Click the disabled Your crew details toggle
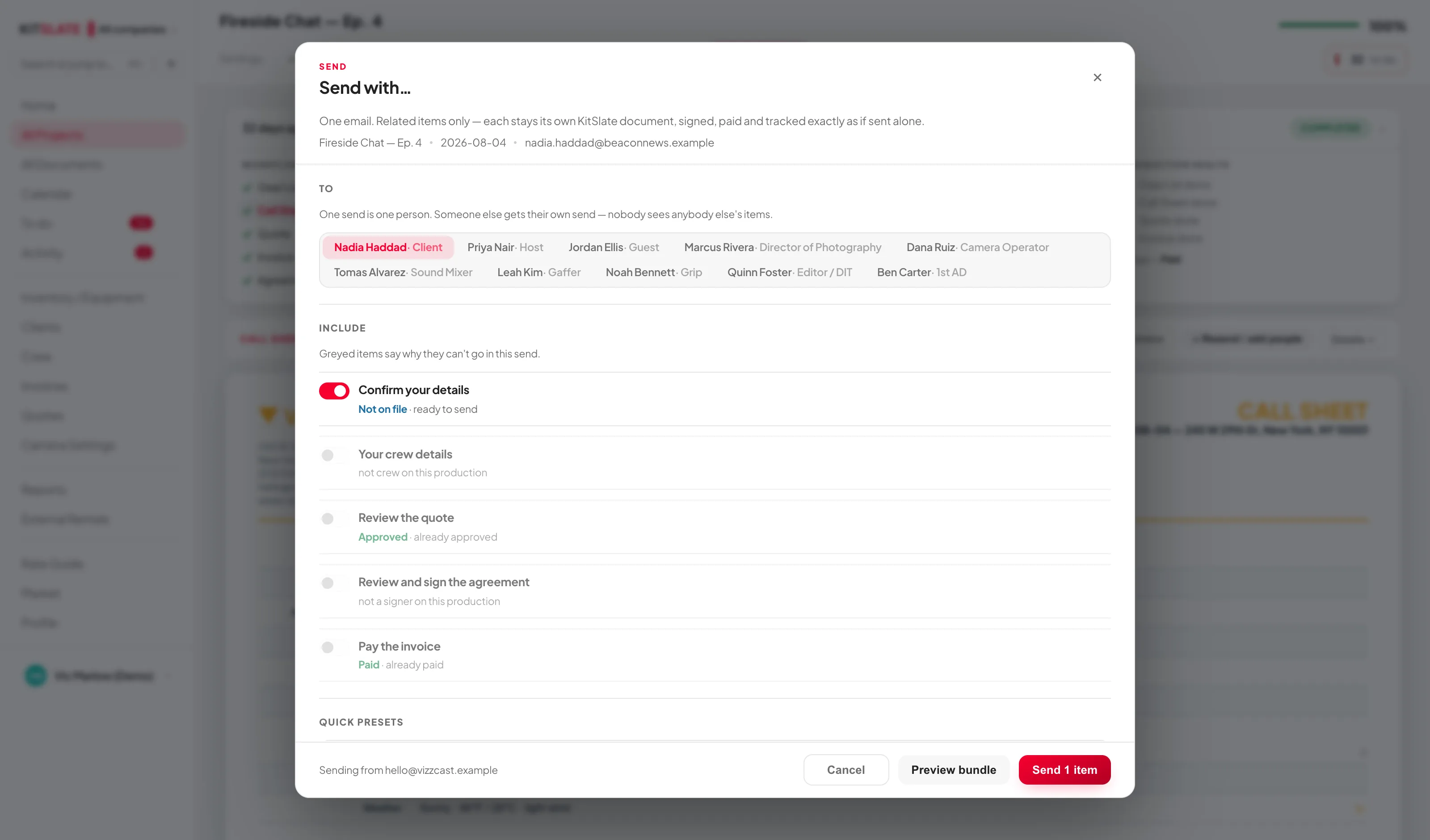1430x840 pixels. point(334,455)
